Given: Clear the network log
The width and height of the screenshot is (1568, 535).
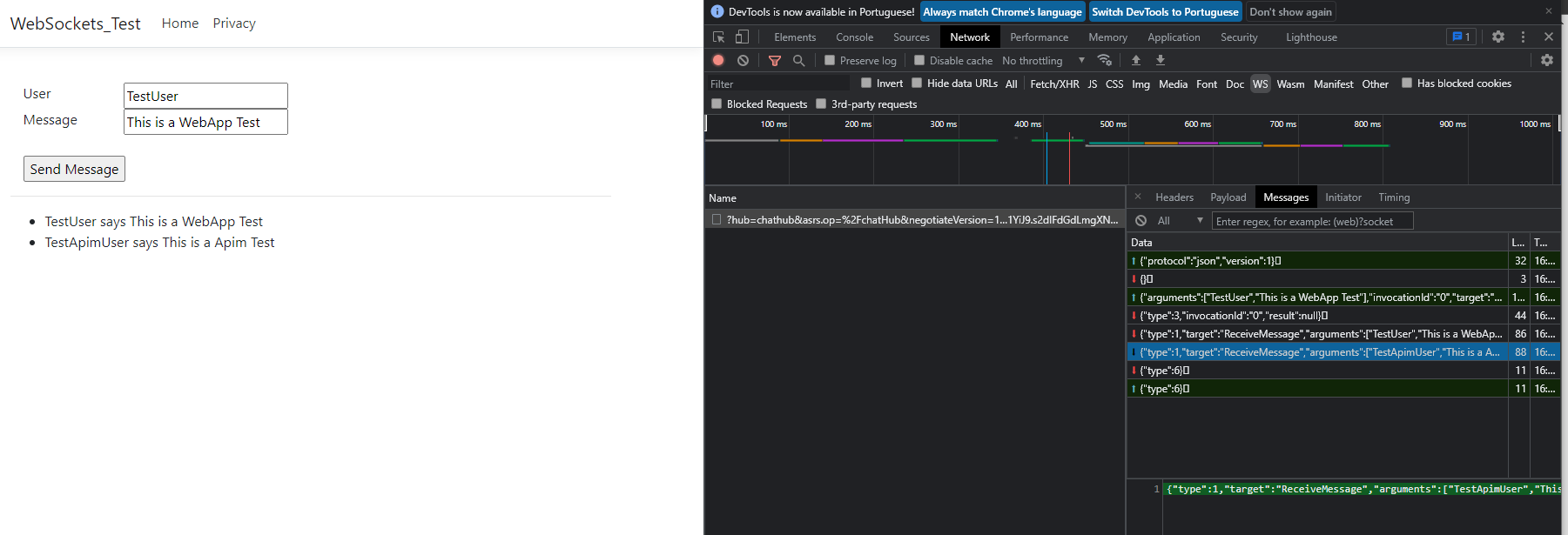Looking at the screenshot, I should pyautogui.click(x=743, y=60).
